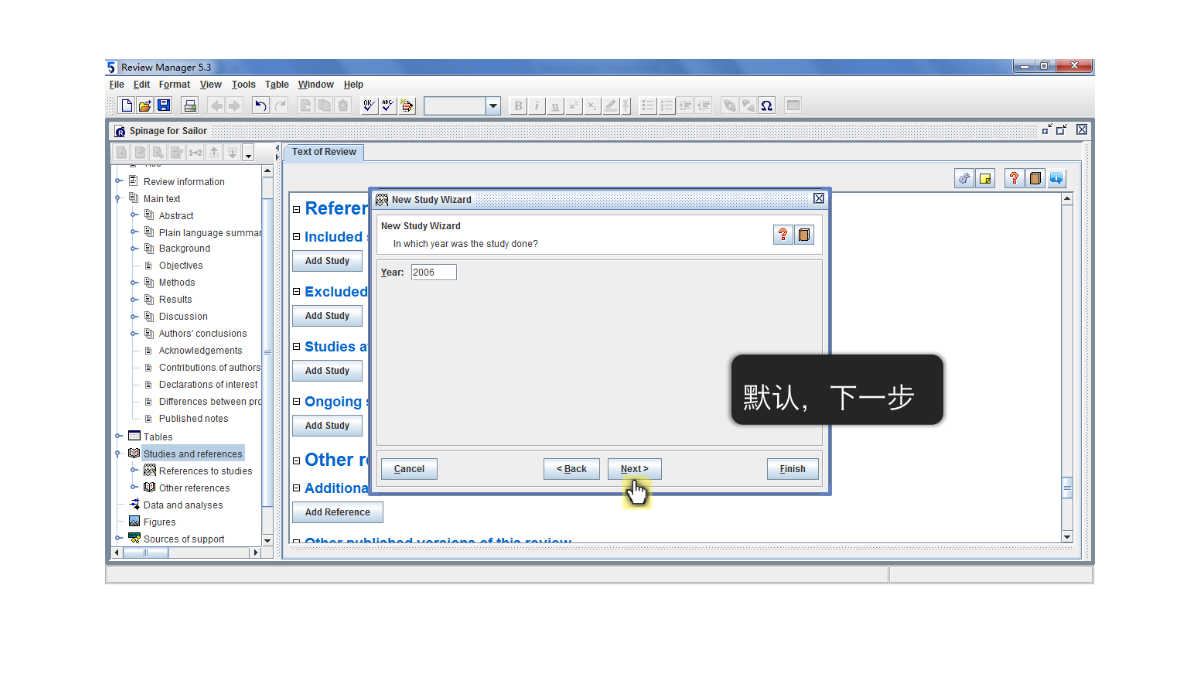Viewport: 1200px width, 675px height.
Task: Collapse the Included studies section heading box
Action: [296, 237]
